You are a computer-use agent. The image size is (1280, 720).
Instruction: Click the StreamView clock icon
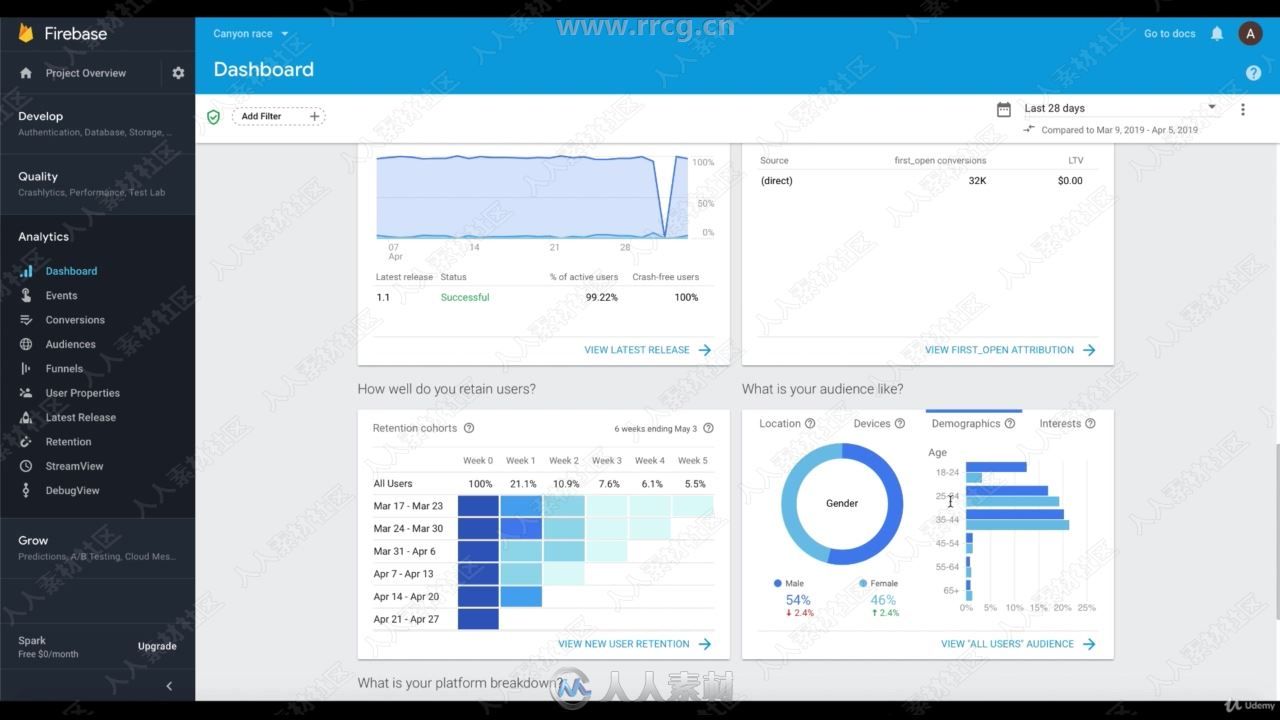coord(26,466)
